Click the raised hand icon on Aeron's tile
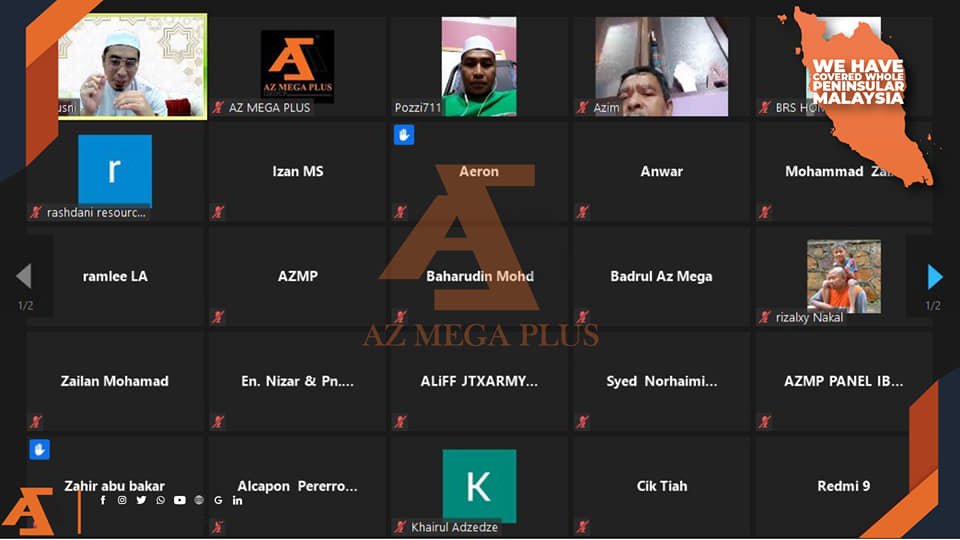The image size is (960, 540). coord(403,135)
